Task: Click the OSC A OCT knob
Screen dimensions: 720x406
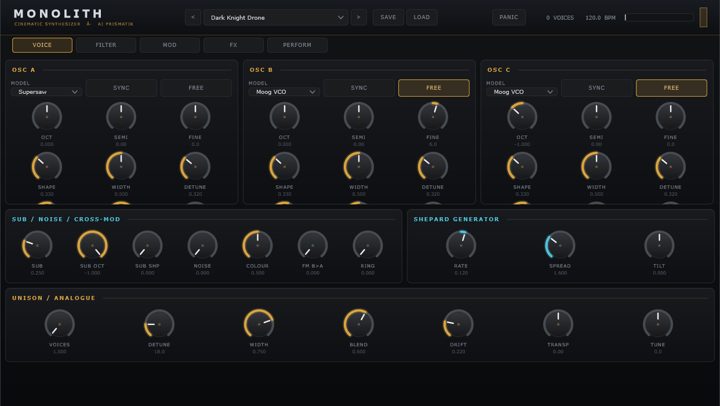Action: (47, 117)
